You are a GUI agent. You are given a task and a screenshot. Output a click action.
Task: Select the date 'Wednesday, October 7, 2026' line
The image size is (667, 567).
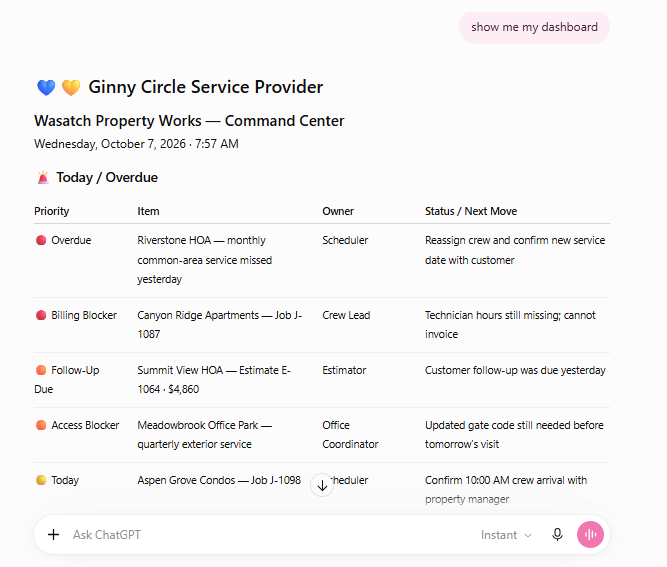(x=136, y=144)
